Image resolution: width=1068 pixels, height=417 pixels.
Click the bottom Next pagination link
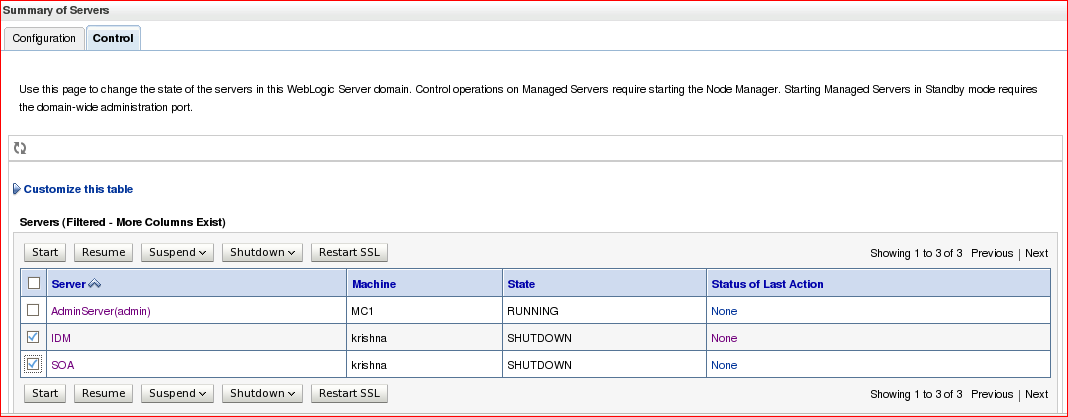coord(1036,394)
